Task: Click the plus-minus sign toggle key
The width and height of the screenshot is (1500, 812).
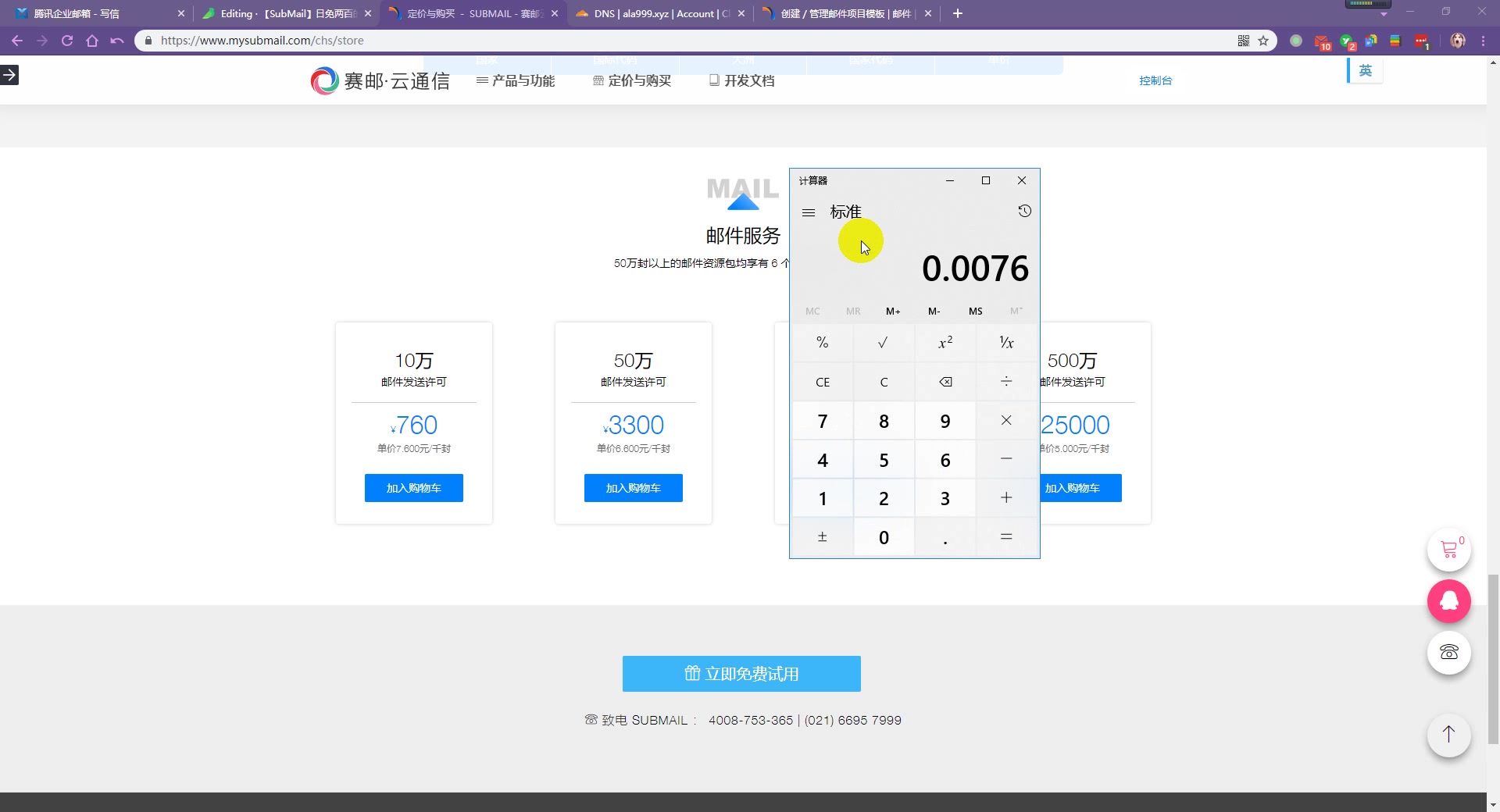Action: (x=823, y=537)
